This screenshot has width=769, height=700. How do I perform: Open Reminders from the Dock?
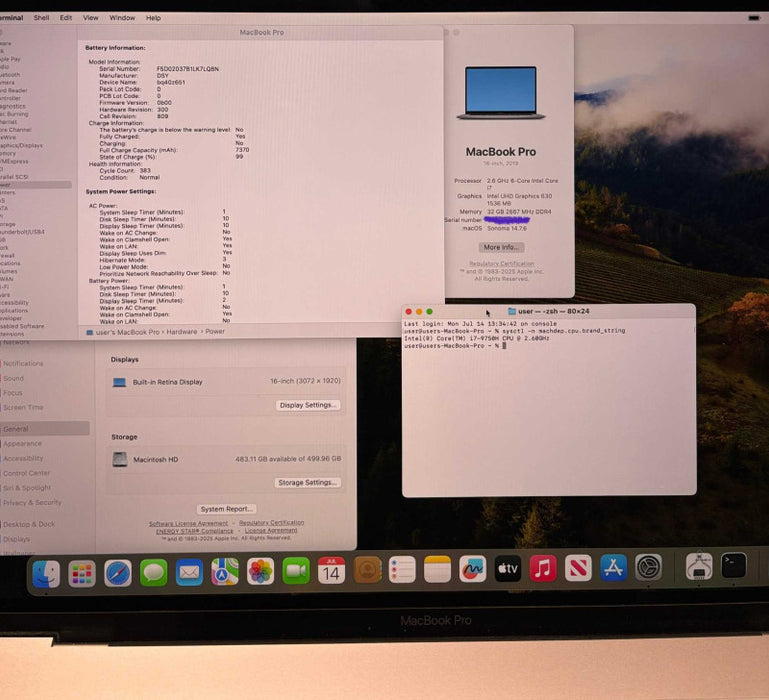tap(402, 570)
